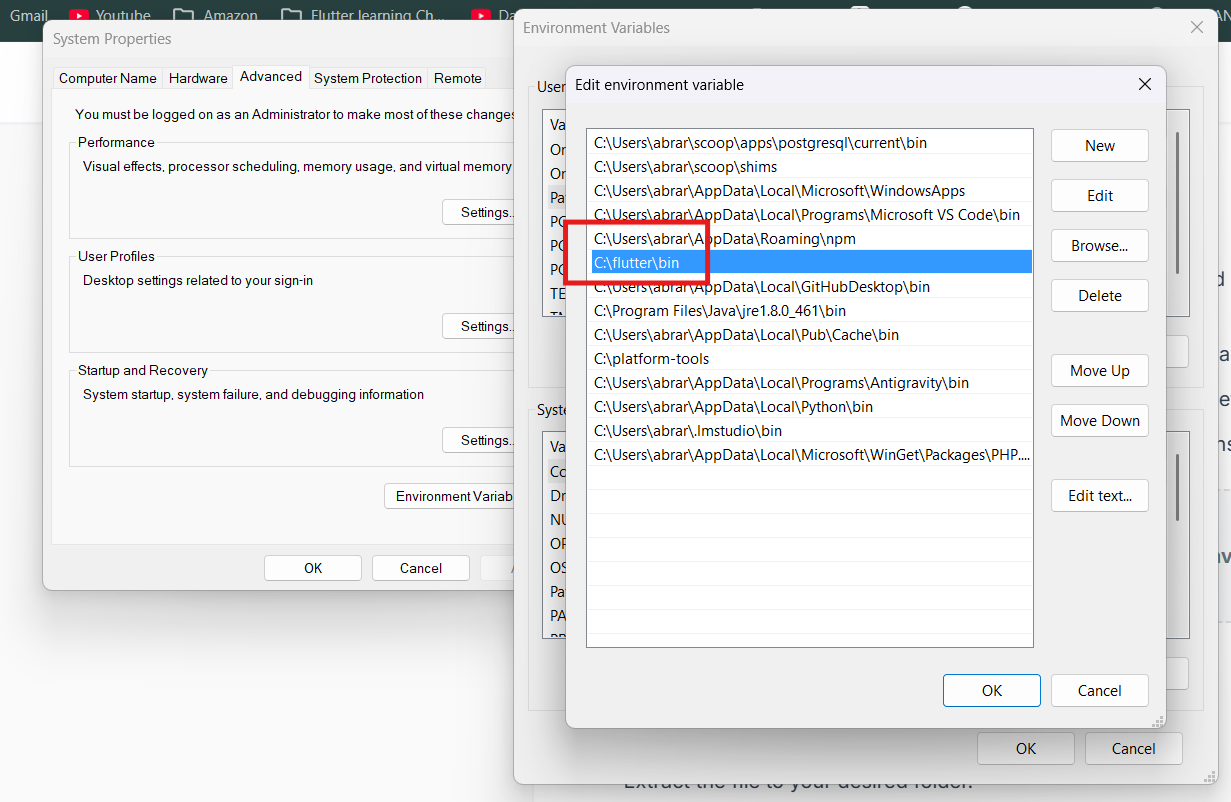Click Edit button for selected path entry

click(1099, 196)
